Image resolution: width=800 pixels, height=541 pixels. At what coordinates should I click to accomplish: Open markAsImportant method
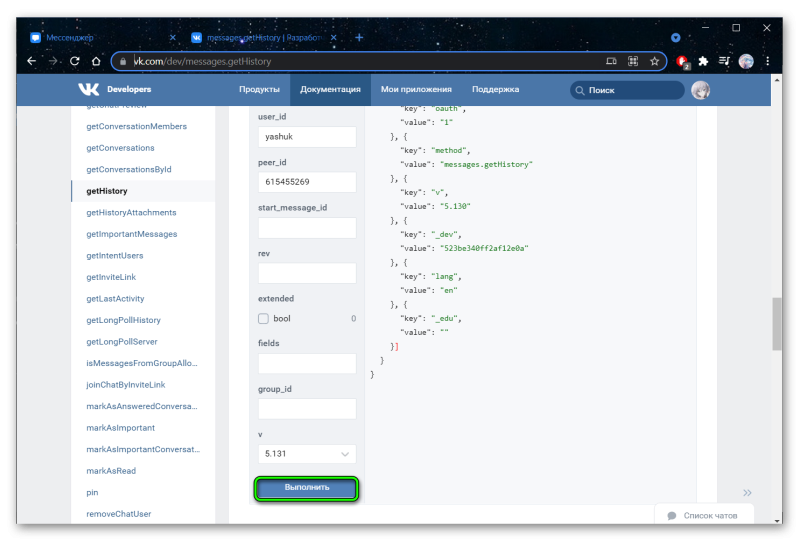tap(120, 428)
